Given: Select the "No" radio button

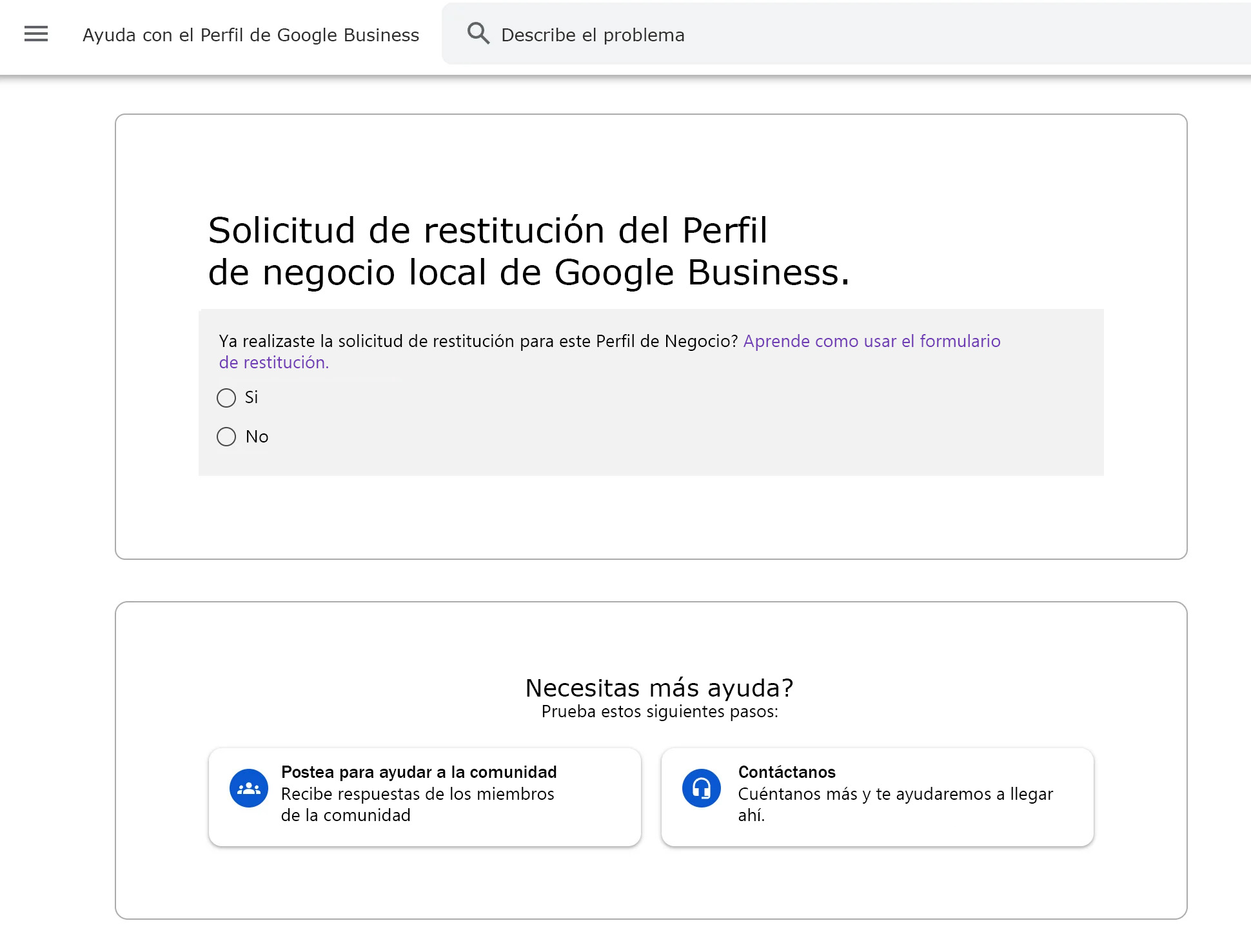Looking at the screenshot, I should pyautogui.click(x=226, y=437).
